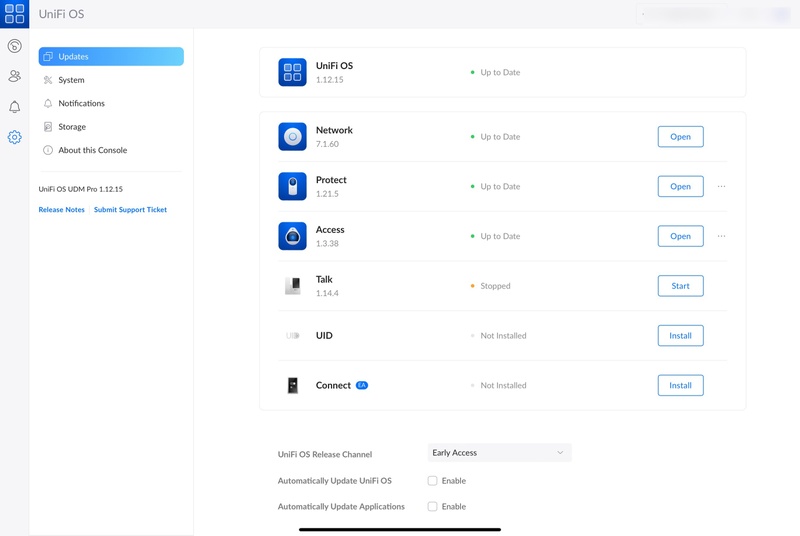Click the Protect application icon

[292, 186]
